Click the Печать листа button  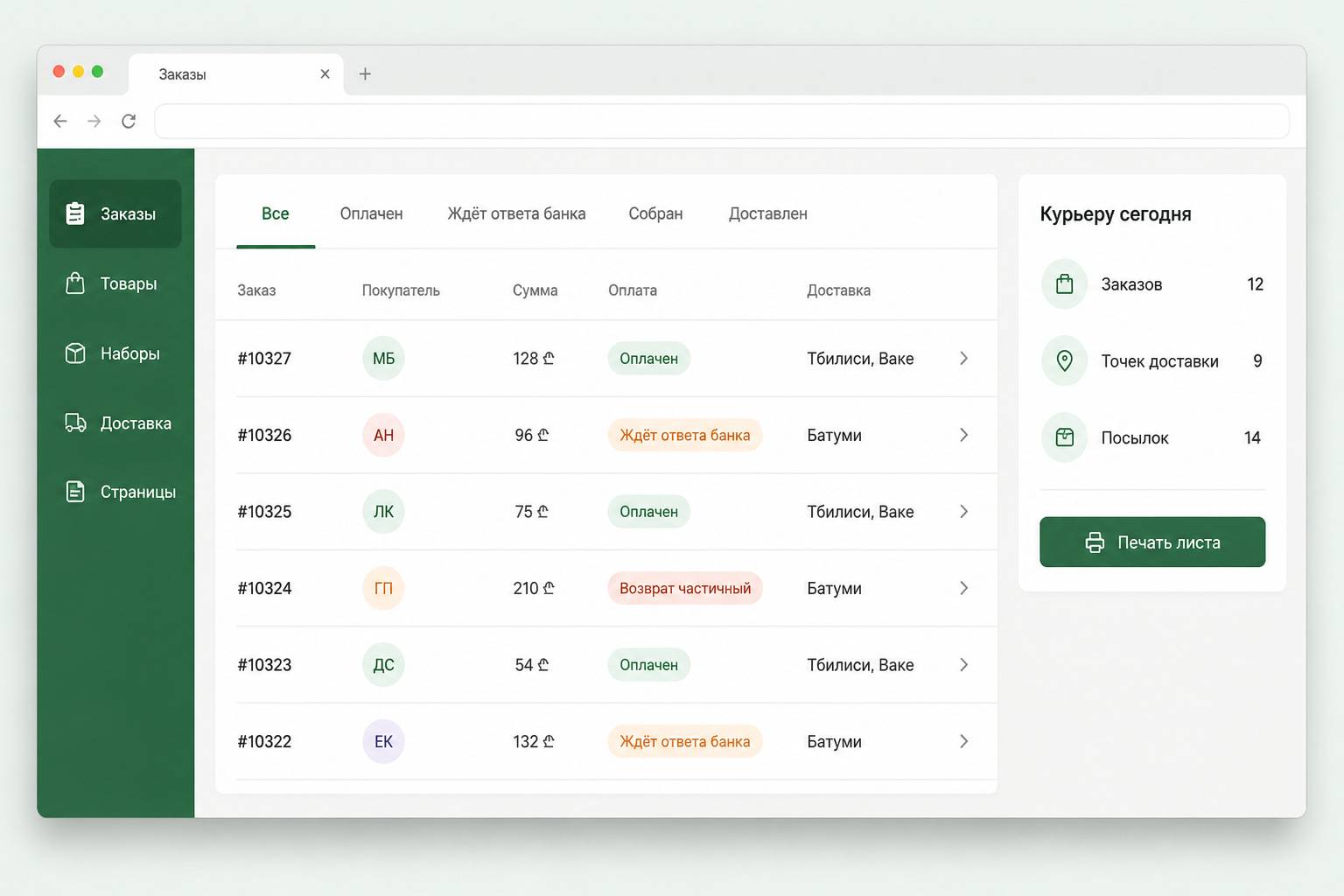coord(1152,542)
